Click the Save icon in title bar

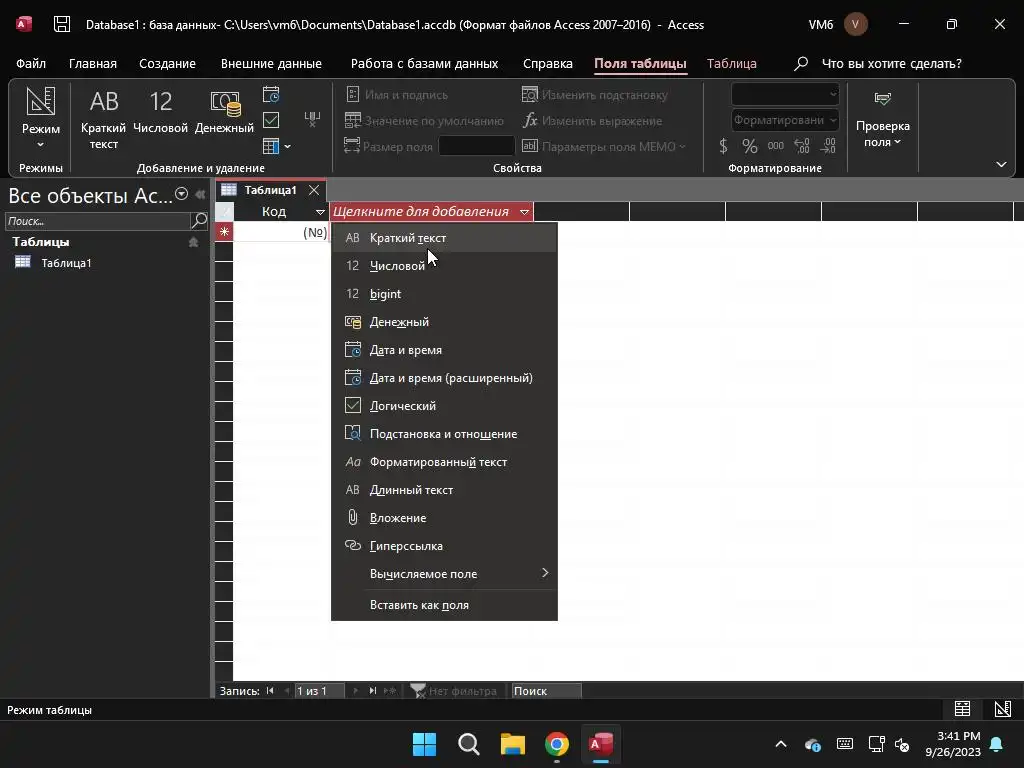62,25
